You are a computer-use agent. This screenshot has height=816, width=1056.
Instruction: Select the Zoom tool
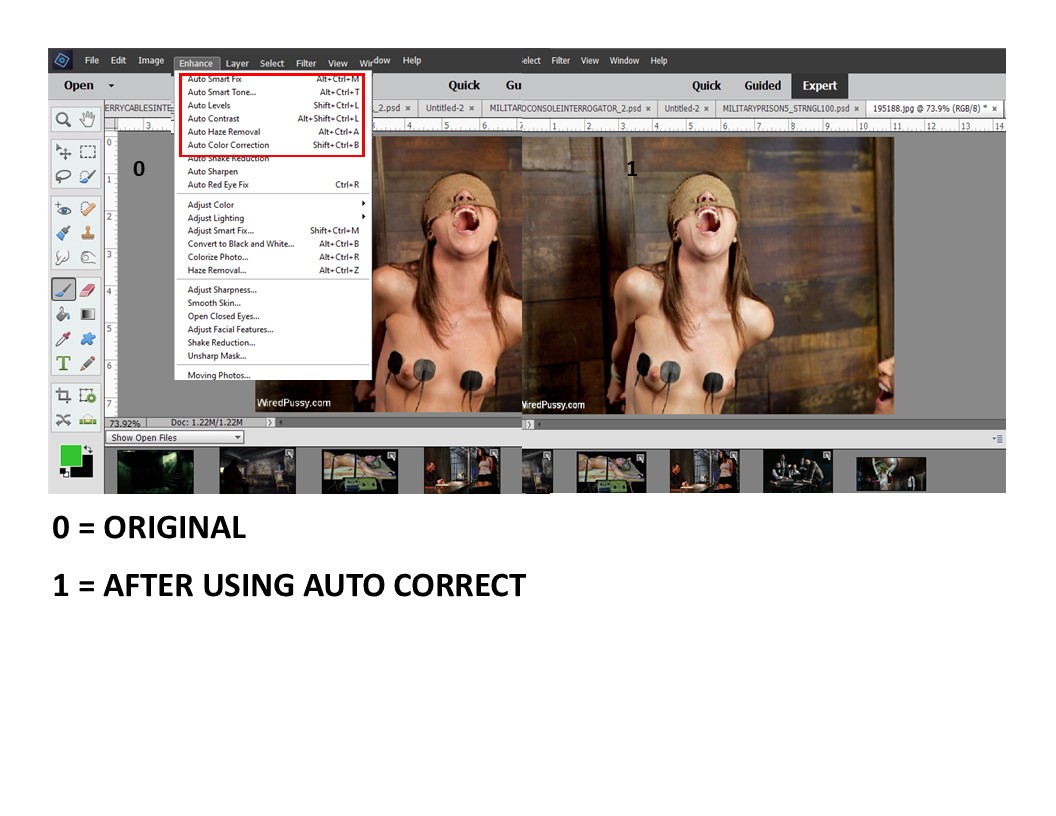pyautogui.click(x=63, y=119)
